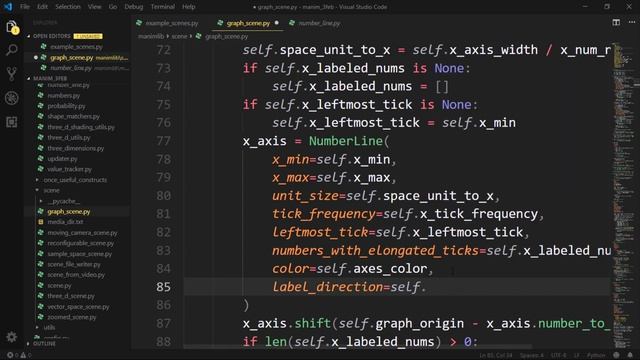The width and height of the screenshot is (640, 360).
Task: Open moving_camera_scene.py file
Action: pos(82,233)
